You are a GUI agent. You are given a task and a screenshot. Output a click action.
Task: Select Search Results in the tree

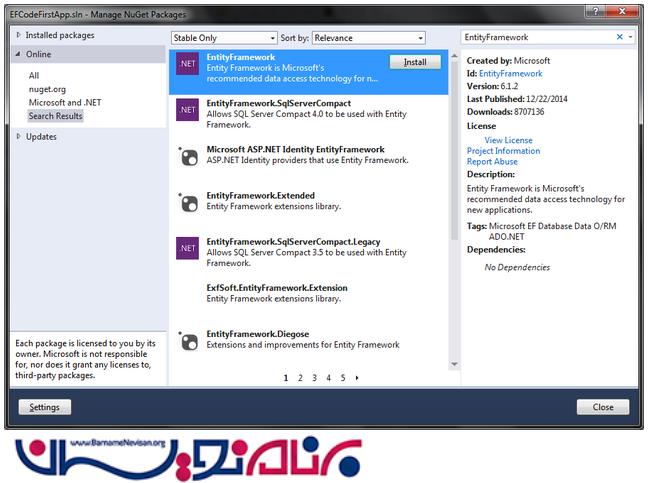pos(55,116)
